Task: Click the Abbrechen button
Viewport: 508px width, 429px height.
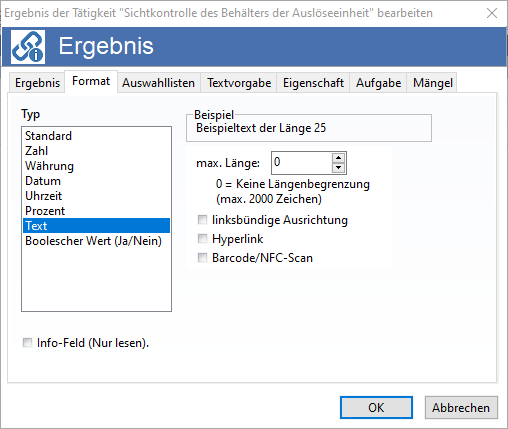Action: (x=461, y=407)
